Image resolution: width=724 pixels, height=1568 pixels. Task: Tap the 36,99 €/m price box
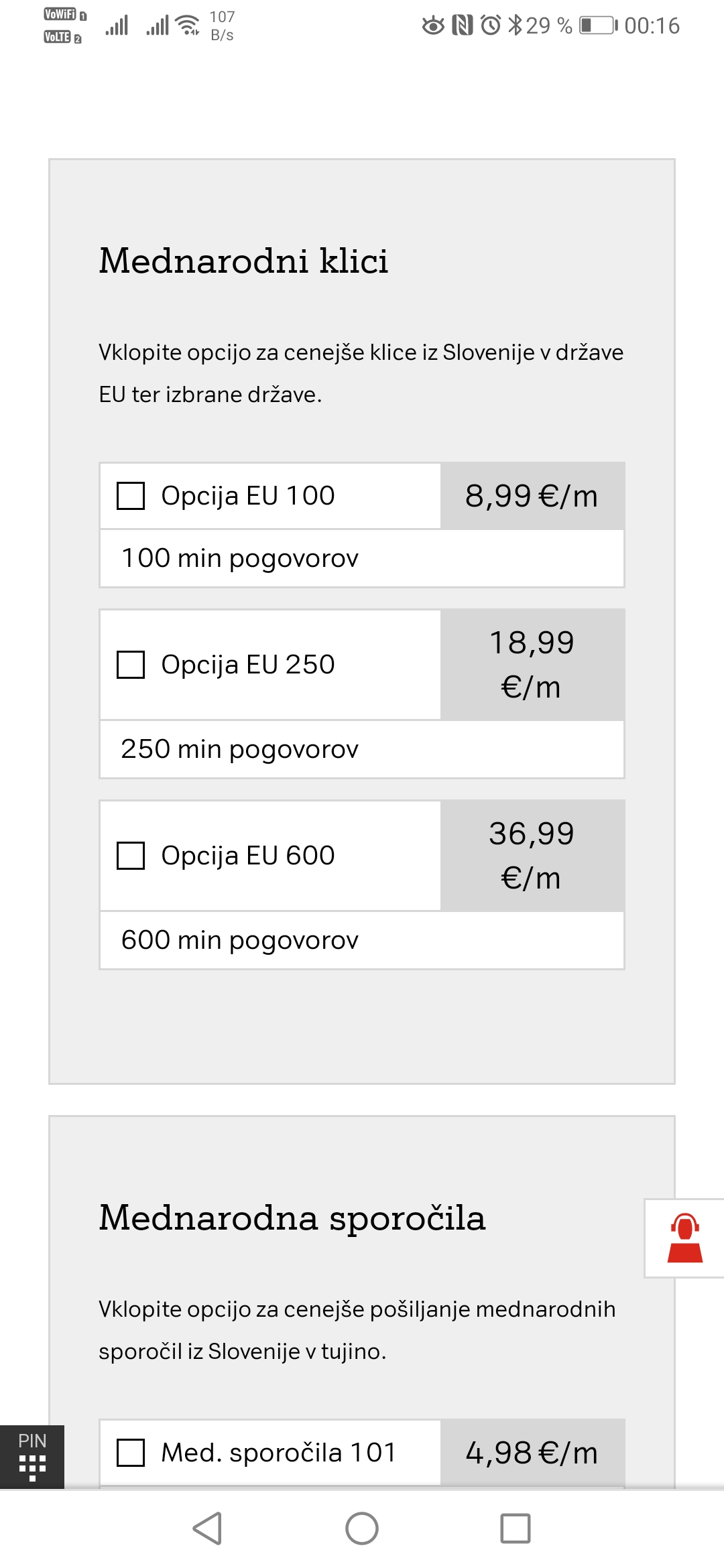click(x=532, y=856)
